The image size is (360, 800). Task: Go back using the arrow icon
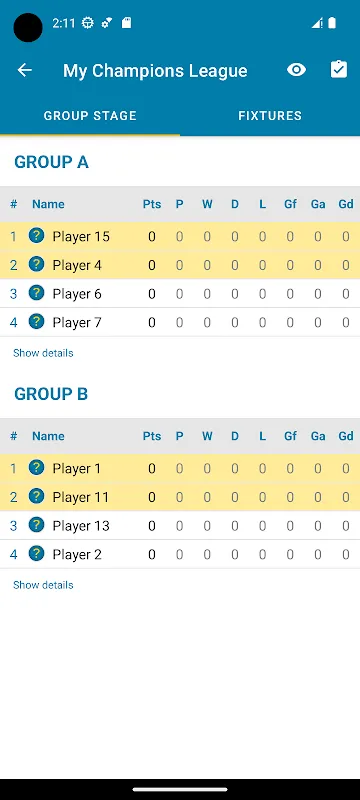[x=24, y=70]
